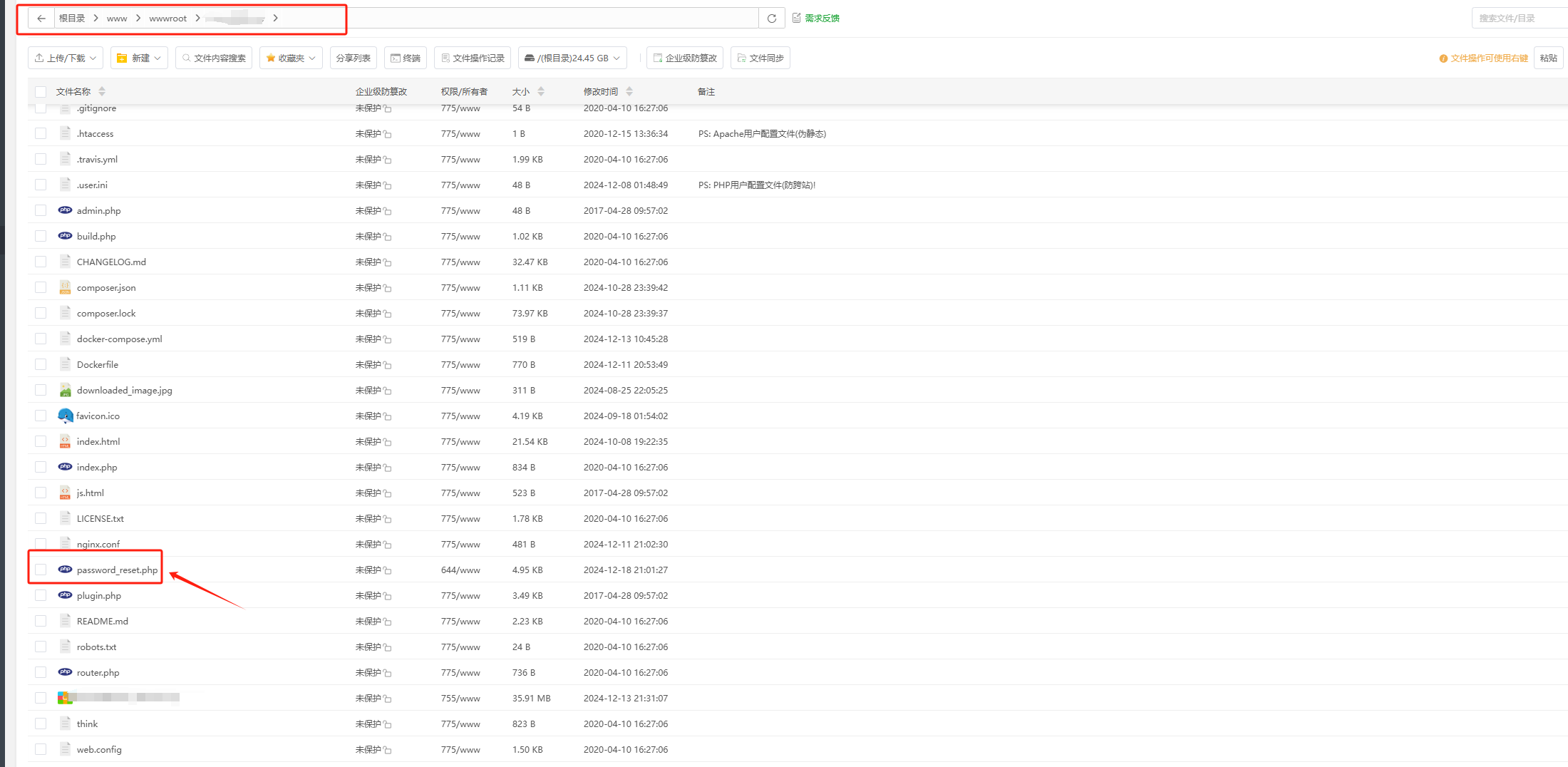
Task: Click www in the breadcrumb path
Action: pyautogui.click(x=117, y=19)
